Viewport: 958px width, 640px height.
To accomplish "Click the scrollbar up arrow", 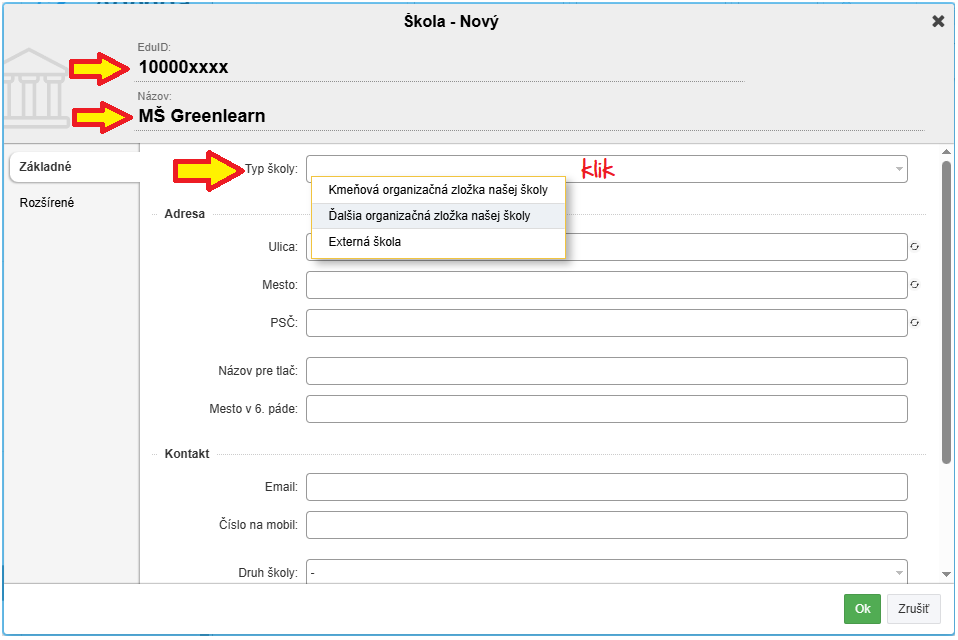I will click(946, 152).
